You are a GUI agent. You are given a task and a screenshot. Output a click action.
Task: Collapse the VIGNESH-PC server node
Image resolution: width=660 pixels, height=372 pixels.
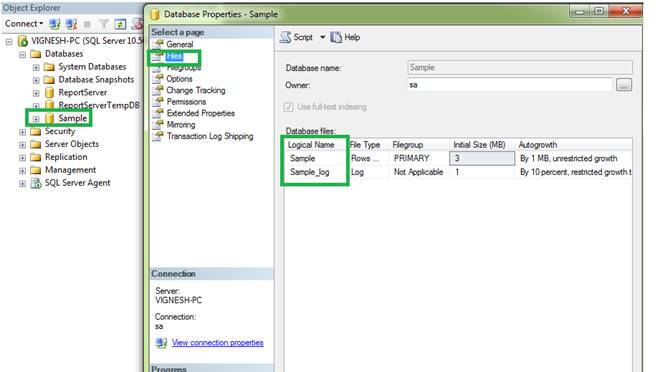(9, 42)
